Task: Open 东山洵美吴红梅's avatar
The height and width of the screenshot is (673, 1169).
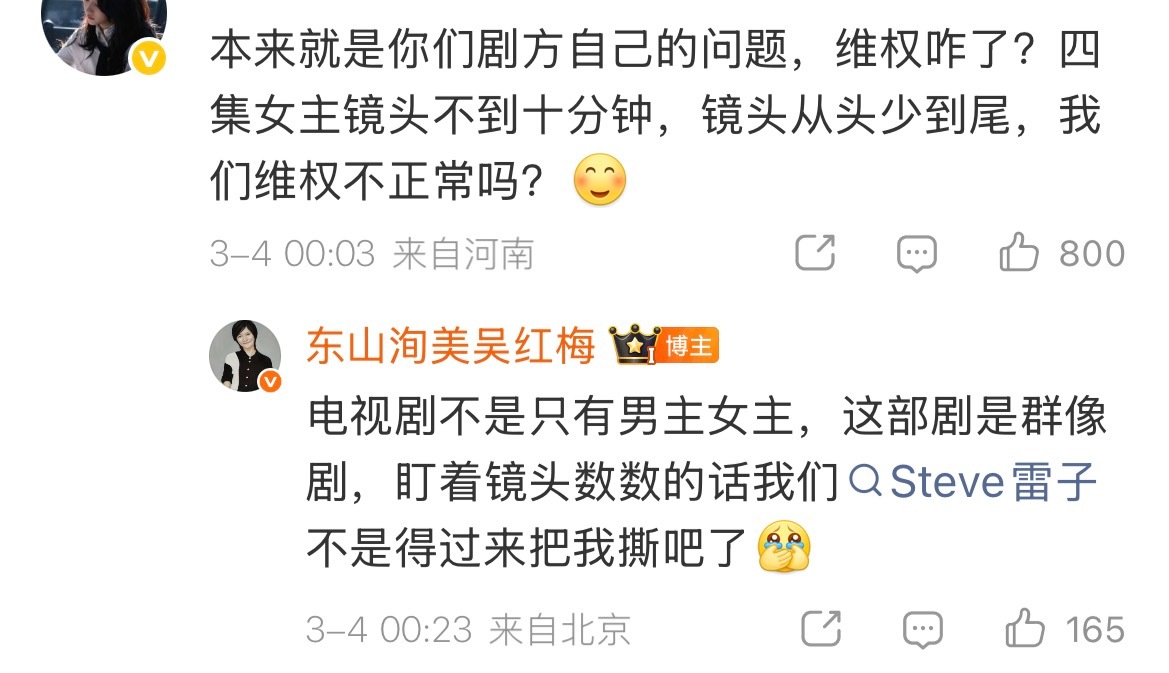Action: (245, 356)
